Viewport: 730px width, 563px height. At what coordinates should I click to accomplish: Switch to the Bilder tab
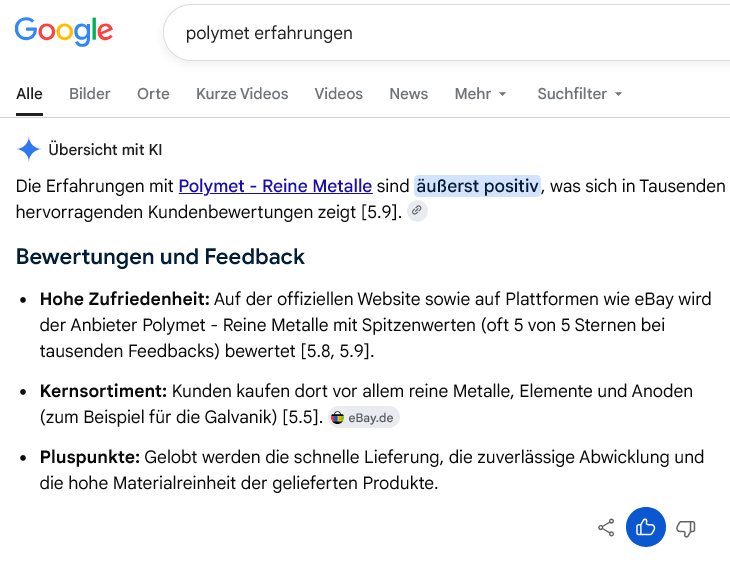pyautogui.click(x=89, y=94)
